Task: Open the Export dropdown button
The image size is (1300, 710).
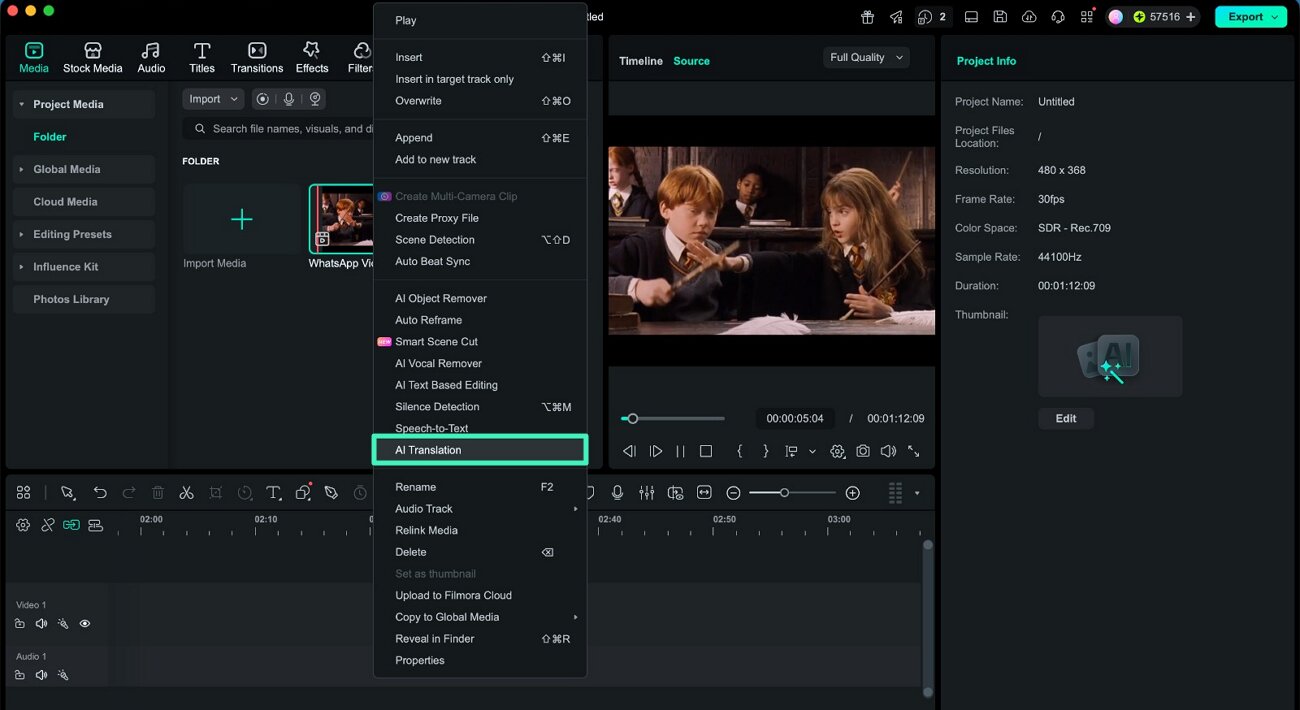Action: (x=1251, y=16)
